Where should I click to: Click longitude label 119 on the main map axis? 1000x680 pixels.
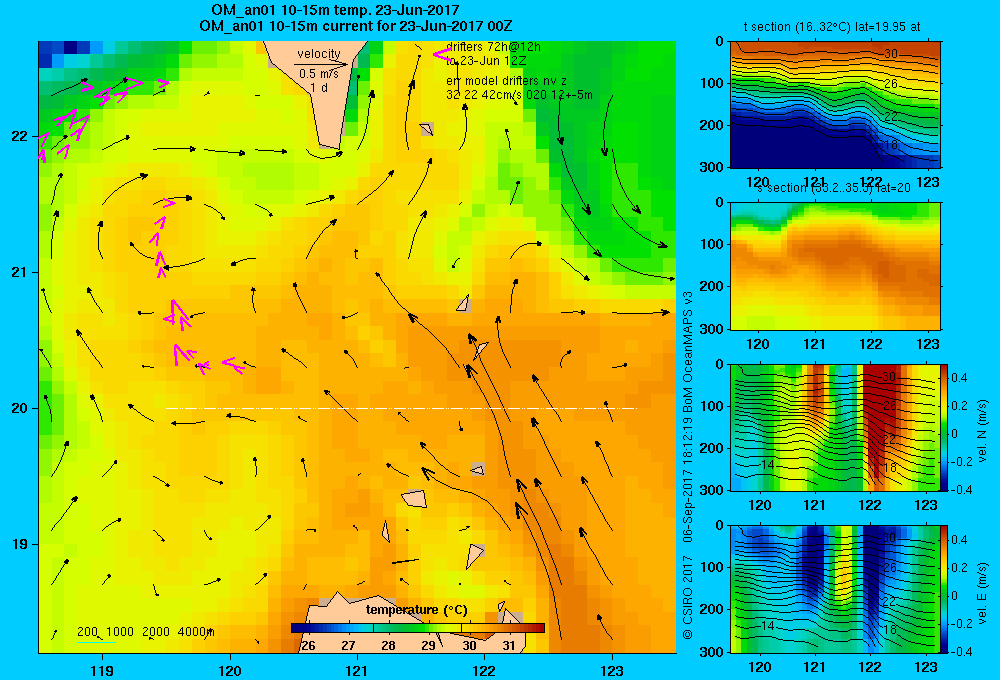102,670
